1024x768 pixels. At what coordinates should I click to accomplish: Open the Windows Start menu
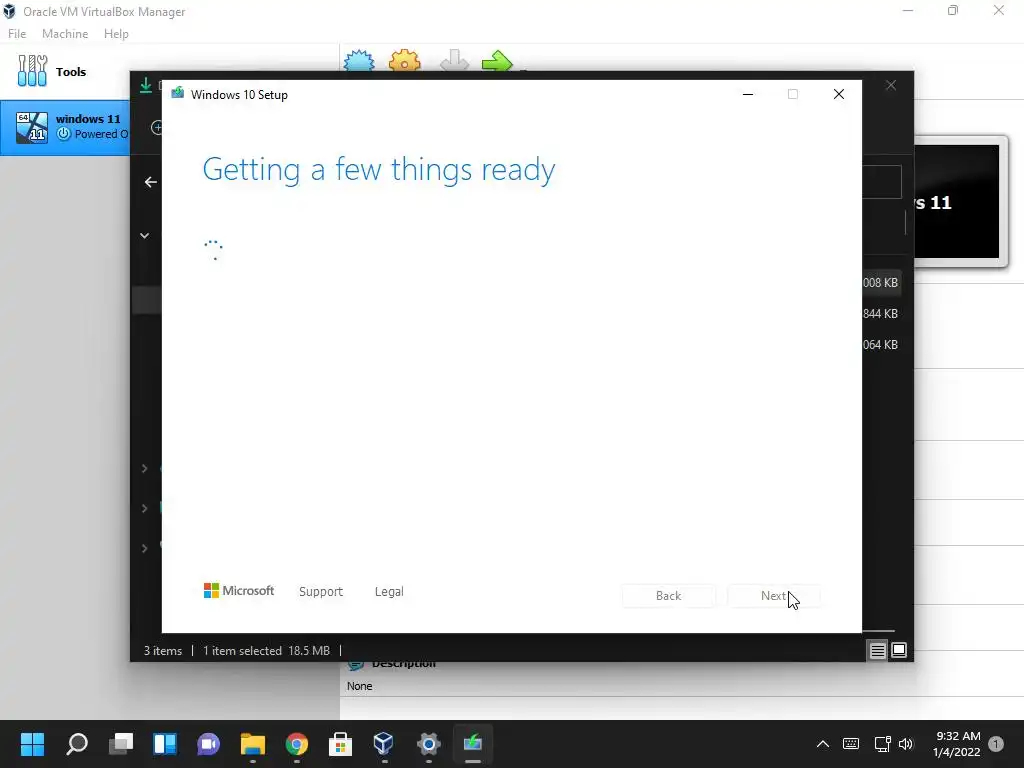click(x=32, y=743)
